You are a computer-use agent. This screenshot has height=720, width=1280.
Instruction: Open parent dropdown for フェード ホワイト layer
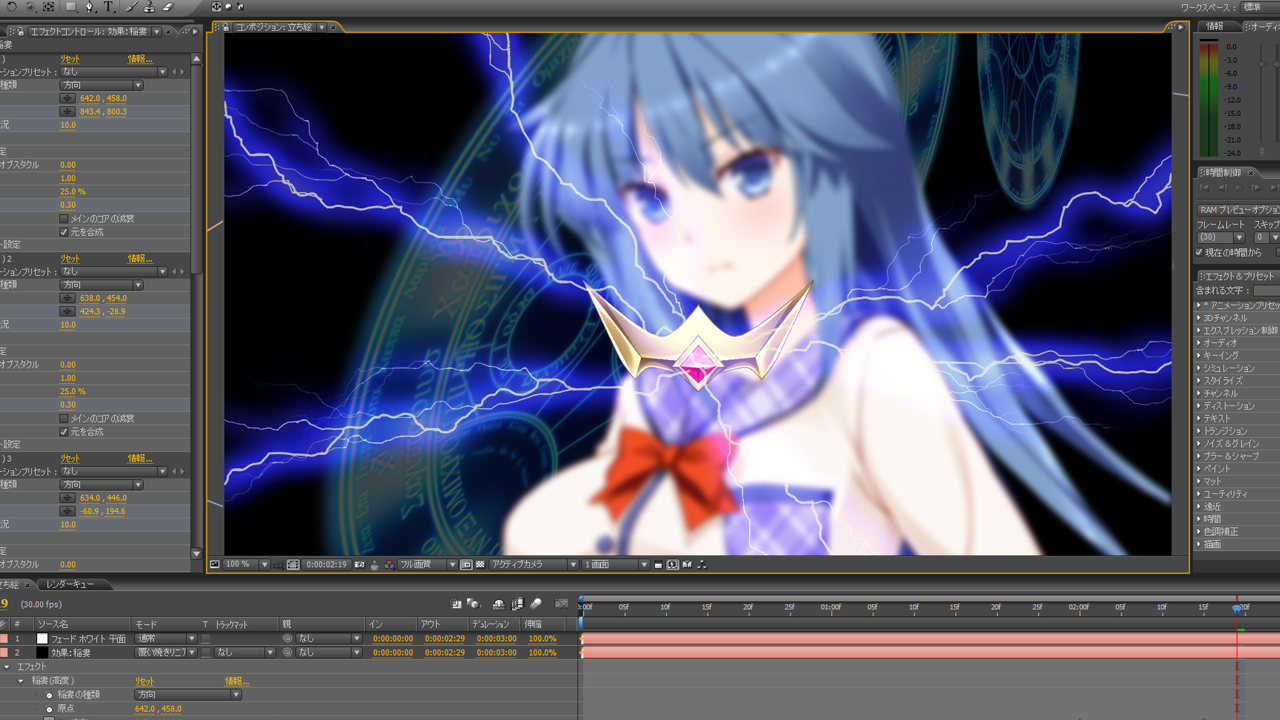click(x=328, y=638)
